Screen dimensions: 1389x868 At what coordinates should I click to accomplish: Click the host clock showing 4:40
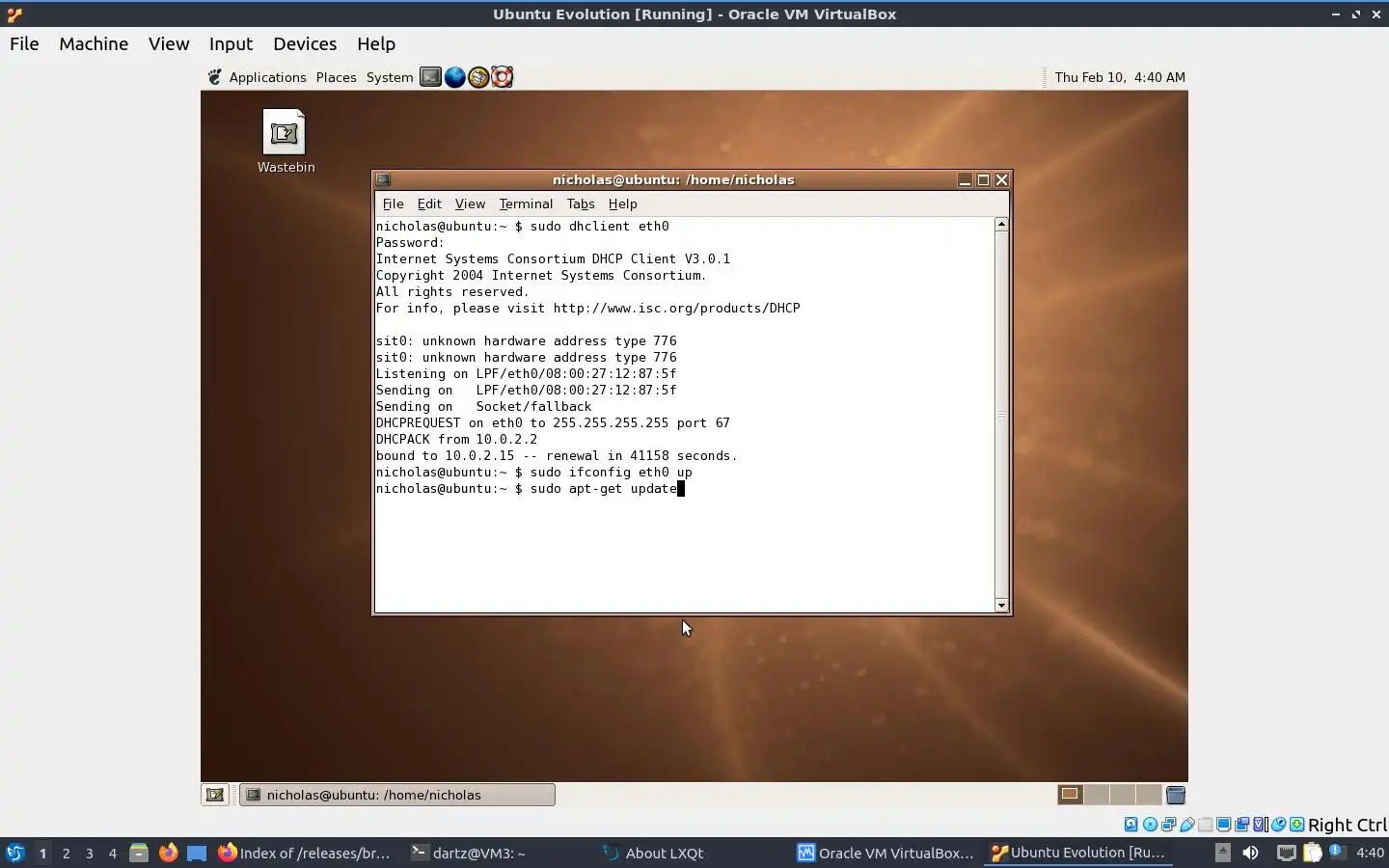[1370, 853]
